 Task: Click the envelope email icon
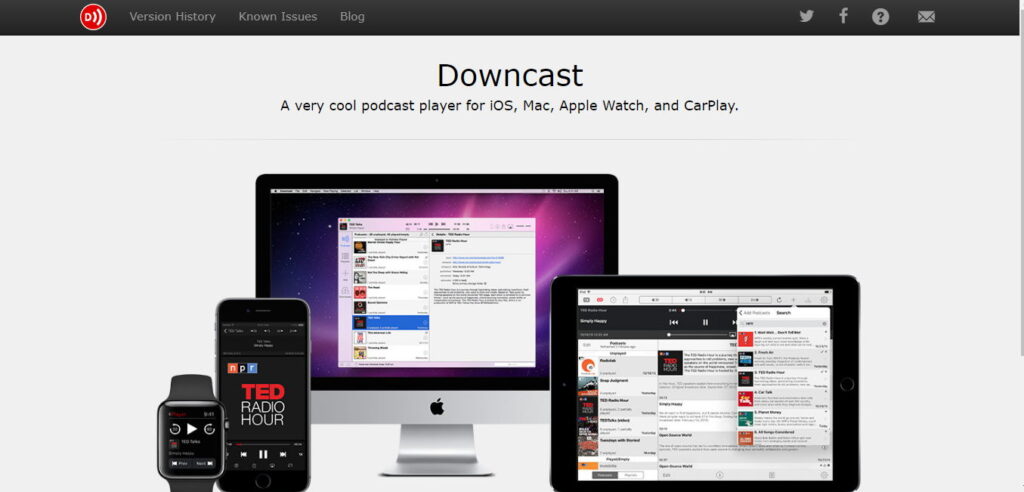[926, 17]
